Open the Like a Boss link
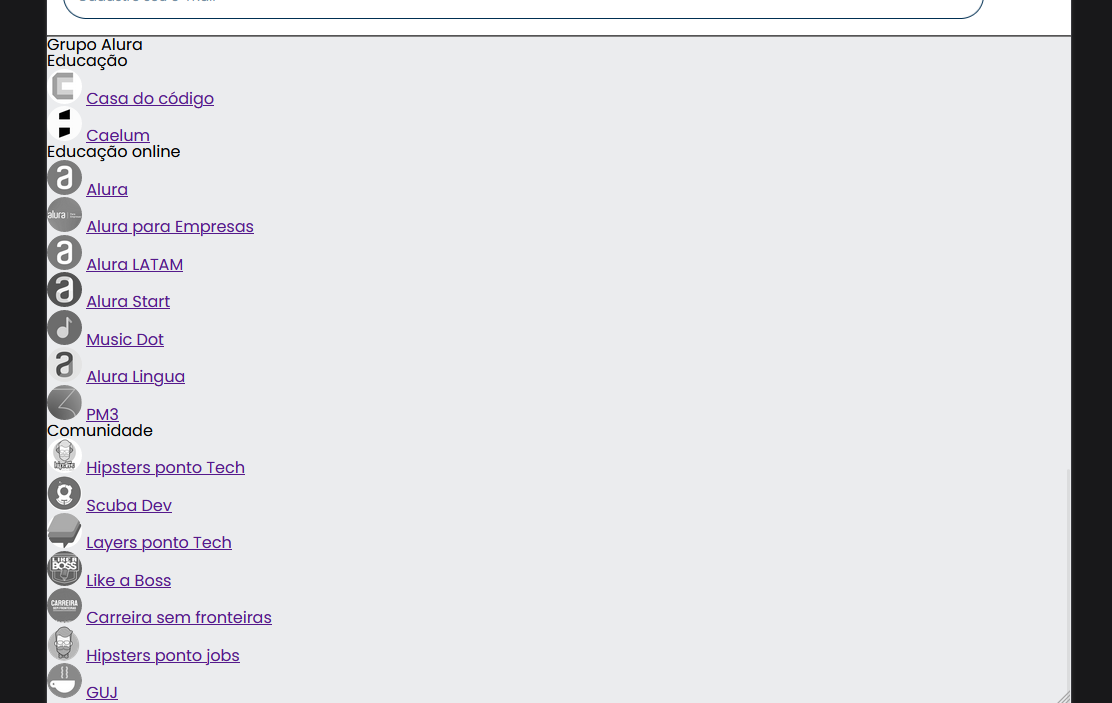This screenshot has width=1112, height=703. click(x=128, y=581)
